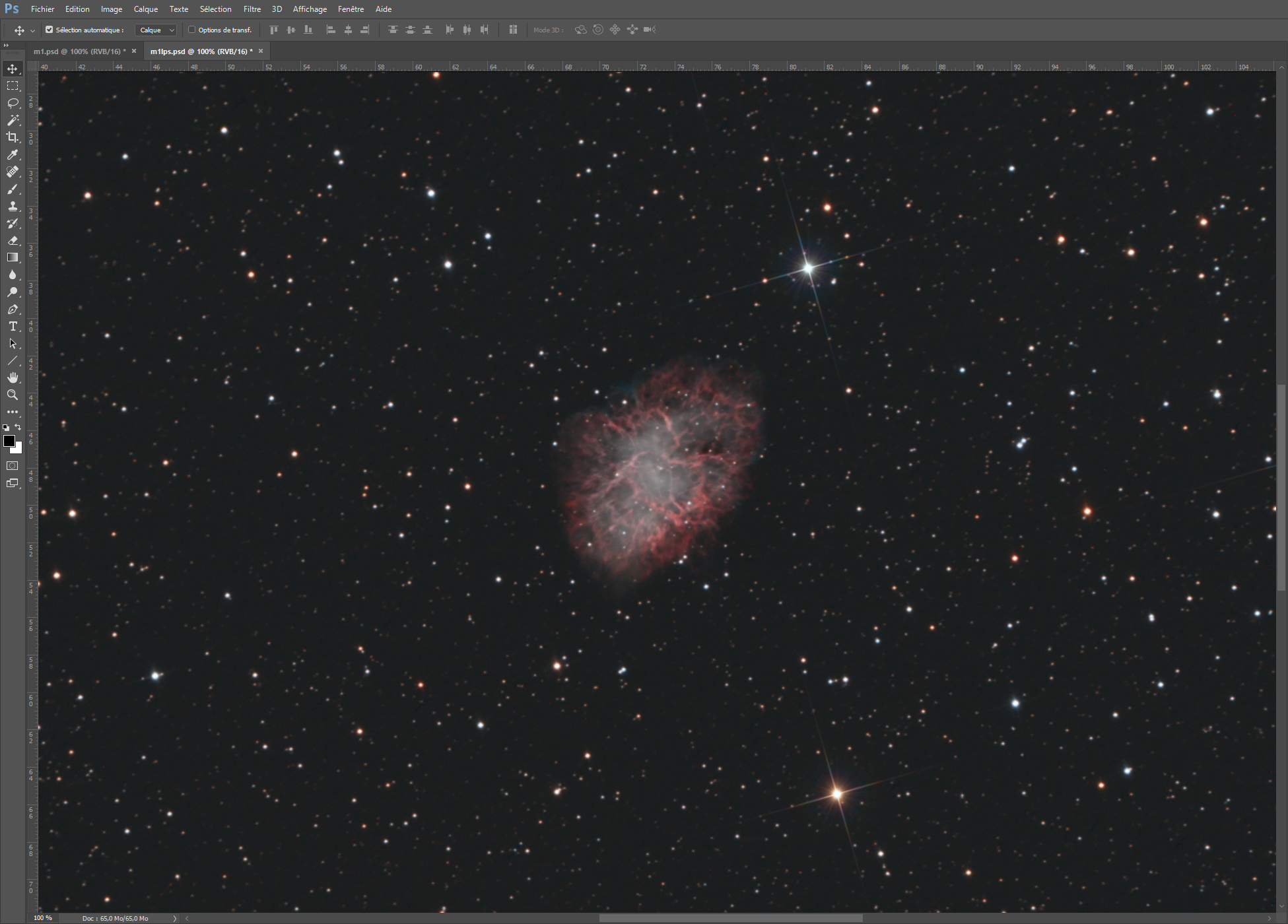
Task: Select the Line tool
Action: 13,361
